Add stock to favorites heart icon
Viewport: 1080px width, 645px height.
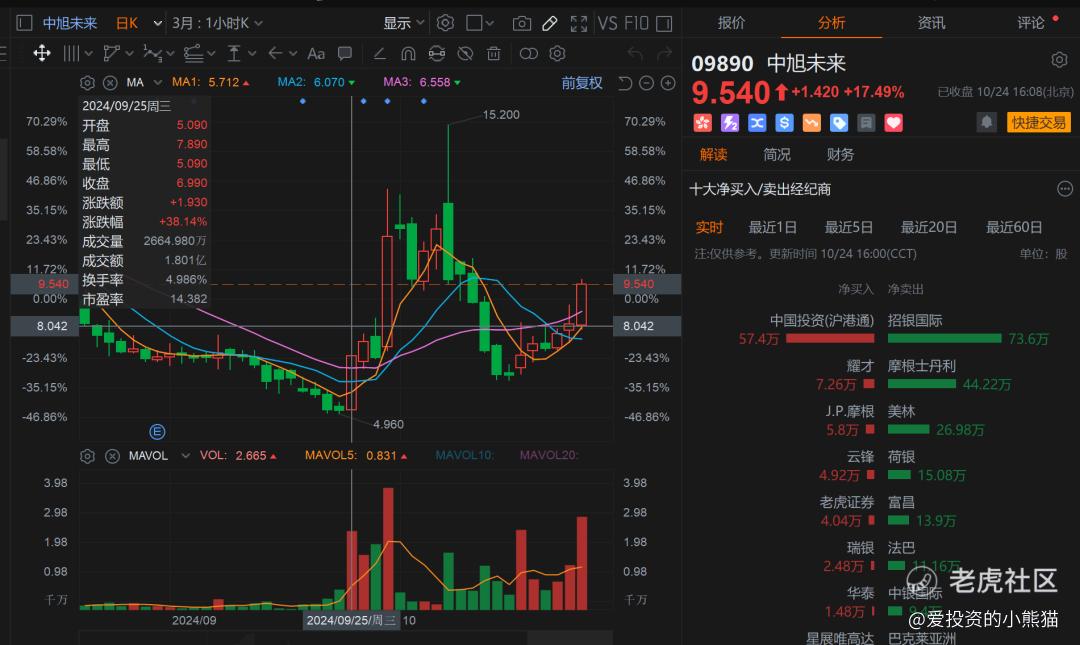893,123
